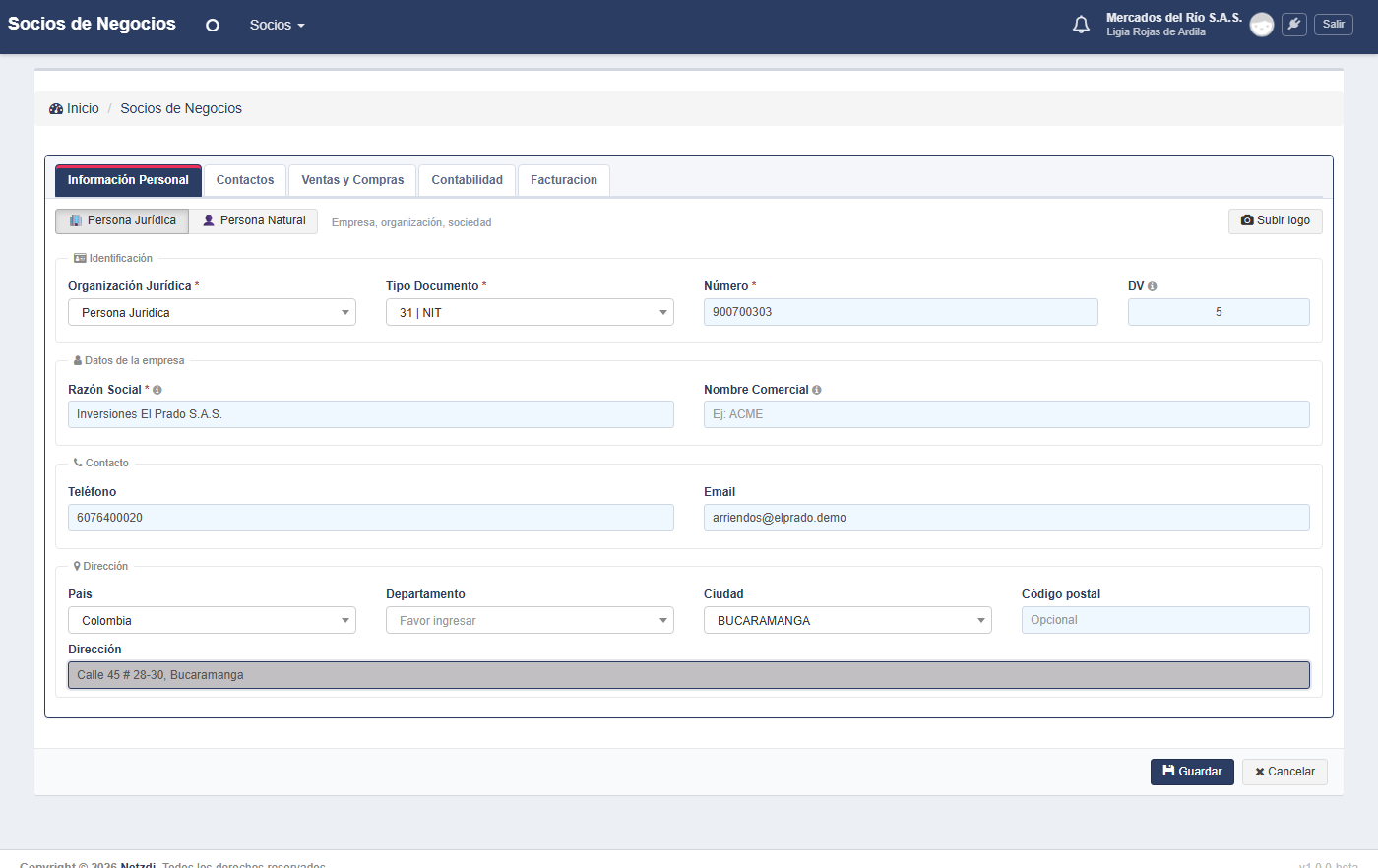This screenshot has height=868, width=1378.
Task: Click the Número input field
Action: point(901,312)
